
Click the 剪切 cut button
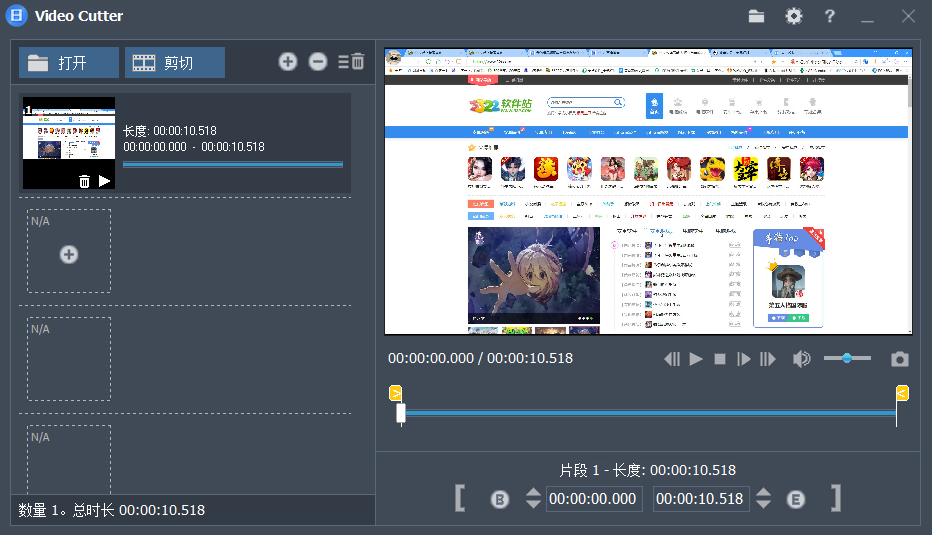175,62
